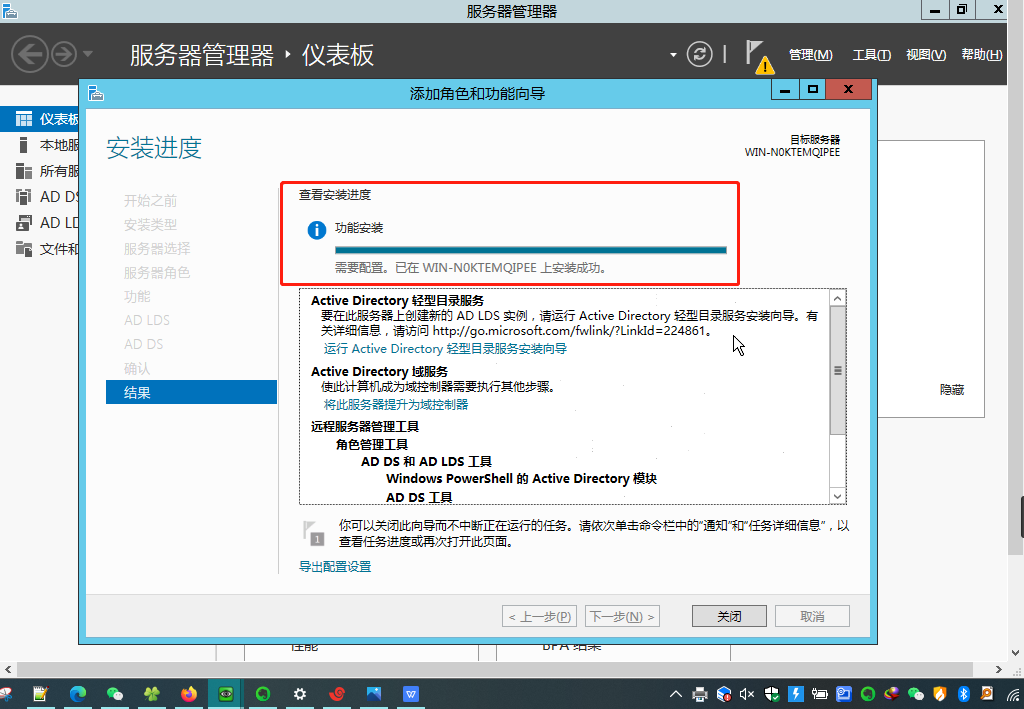
Task: Open Notepad++ from the taskbar
Action: pyautogui.click(x=40, y=693)
